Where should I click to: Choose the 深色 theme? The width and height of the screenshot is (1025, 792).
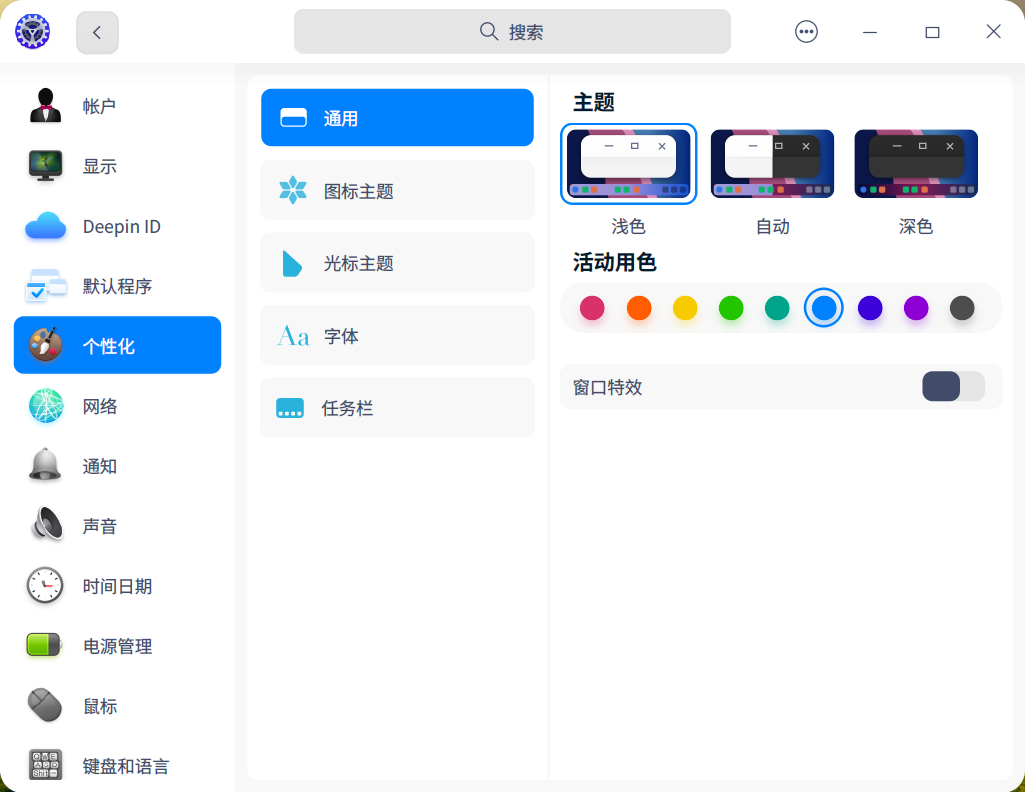point(916,163)
